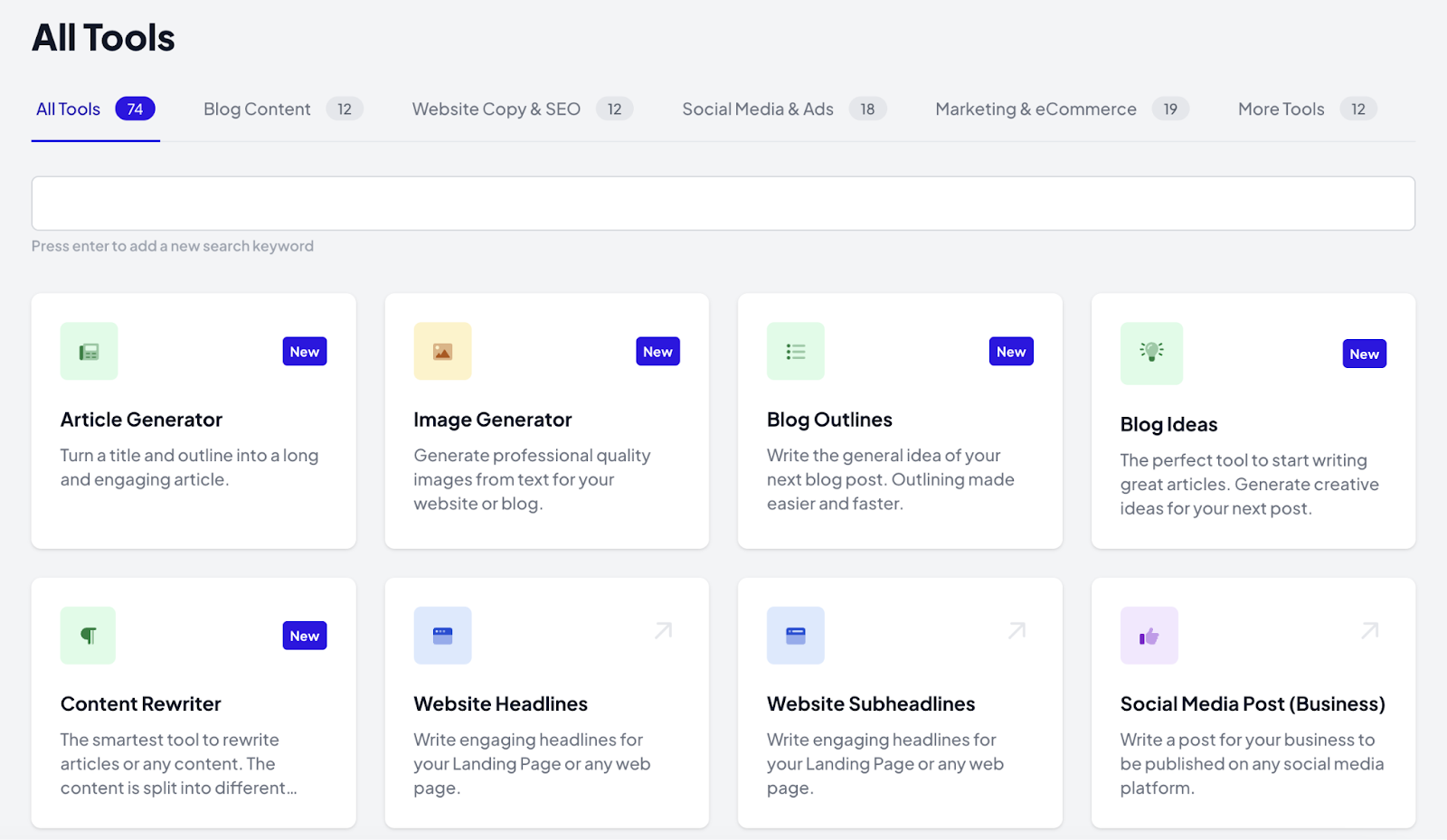Open the More Tools tab
Screen dimensions: 1447x840
click(1281, 109)
